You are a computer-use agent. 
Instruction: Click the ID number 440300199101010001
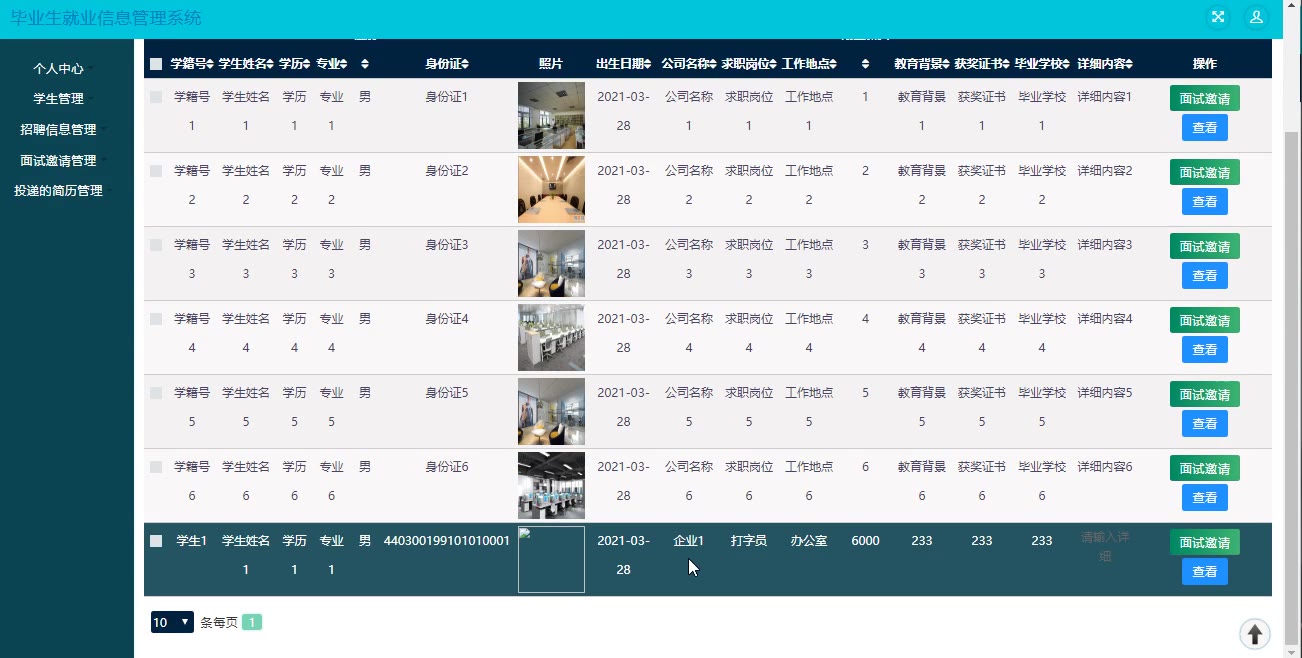point(447,541)
